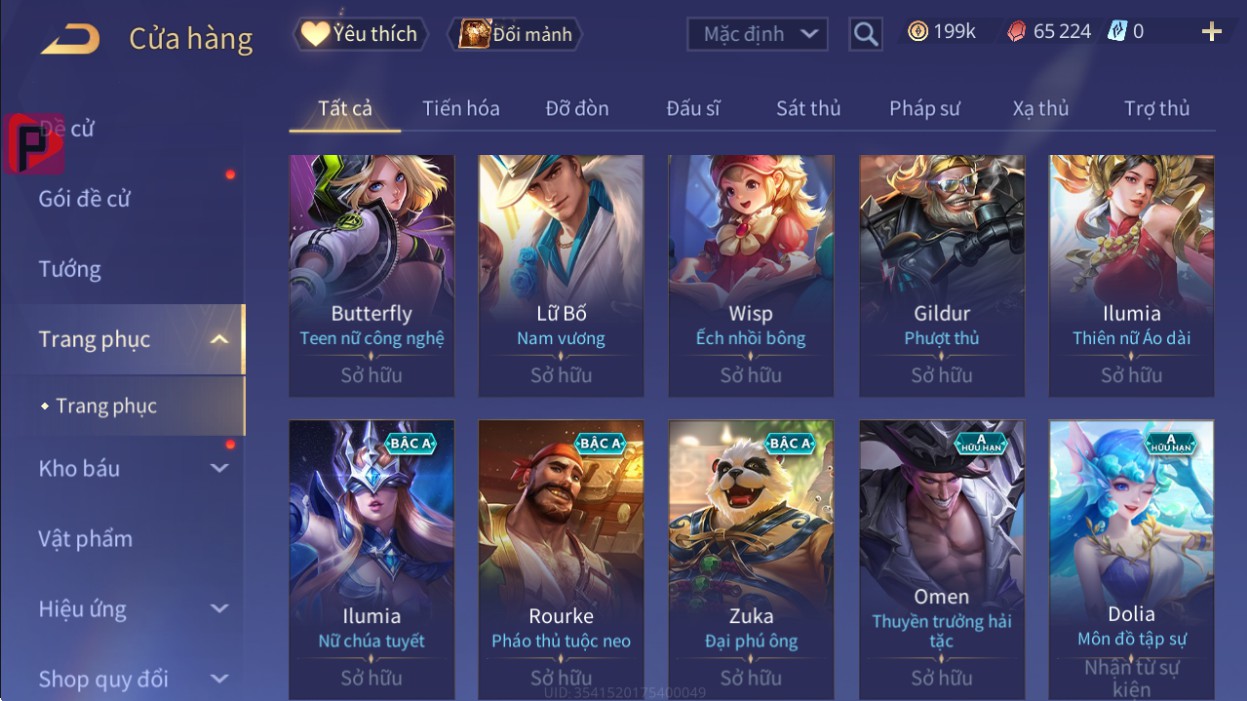Open the Zuka Đại phú ông card
The image size is (1247, 701).
[751, 560]
